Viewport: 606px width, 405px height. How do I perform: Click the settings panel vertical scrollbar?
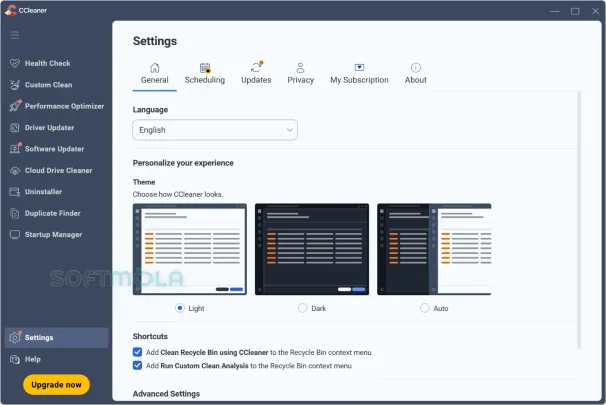[579, 220]
